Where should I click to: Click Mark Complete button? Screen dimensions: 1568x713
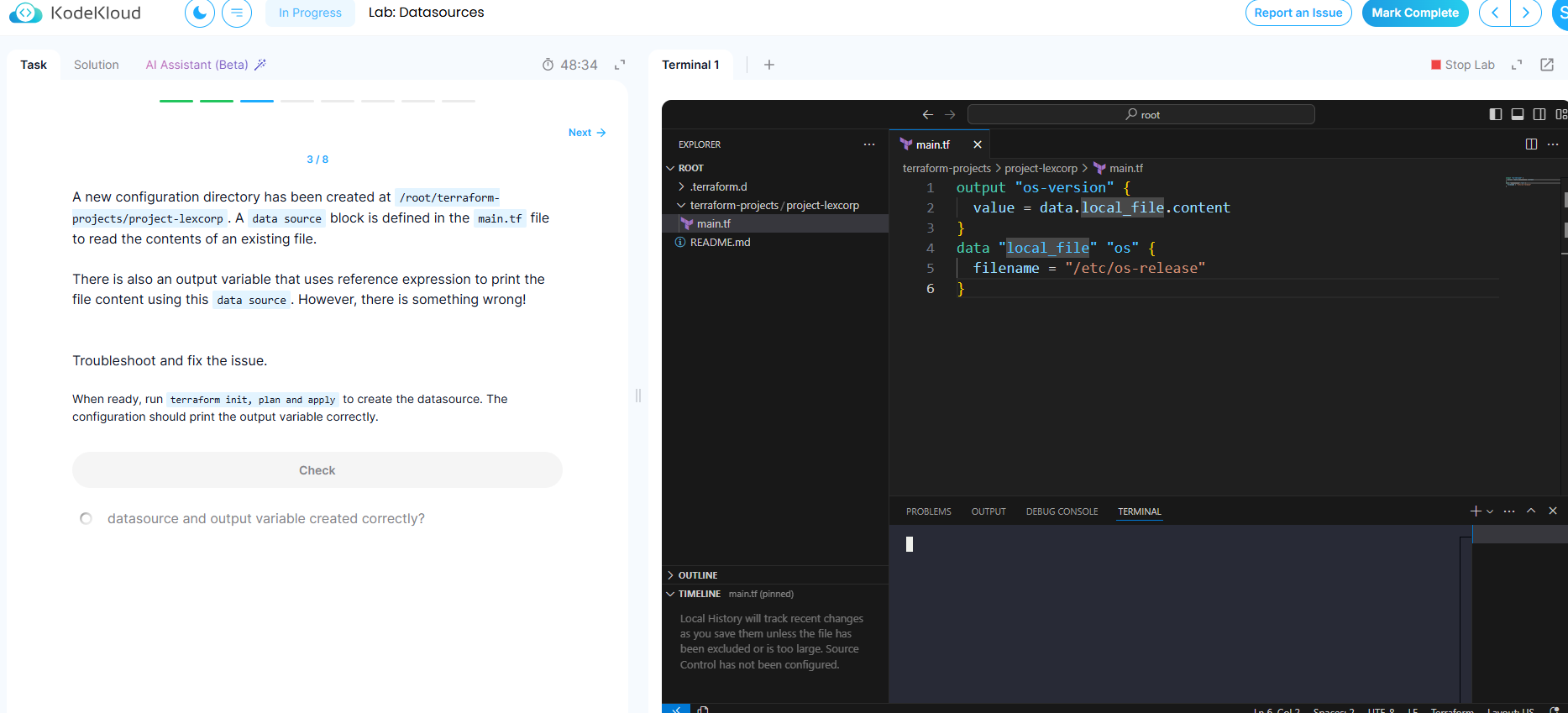1415,13
